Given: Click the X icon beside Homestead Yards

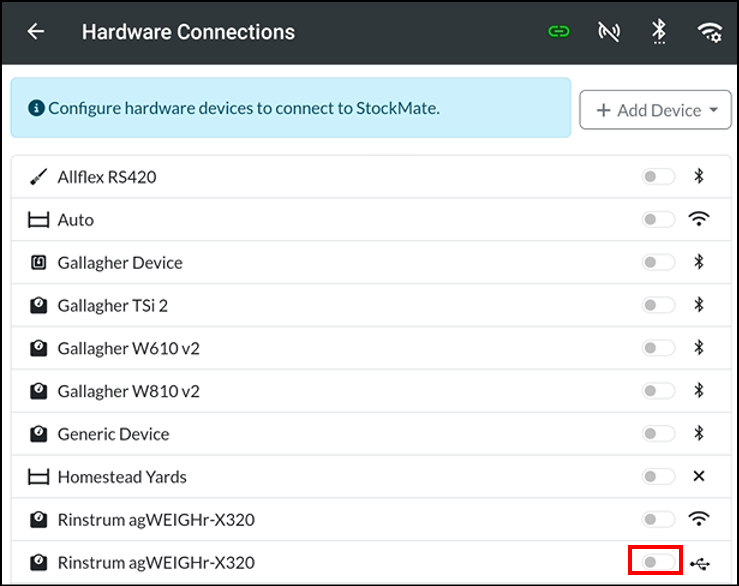Looking at the screenshot, I should coord(699,476).
